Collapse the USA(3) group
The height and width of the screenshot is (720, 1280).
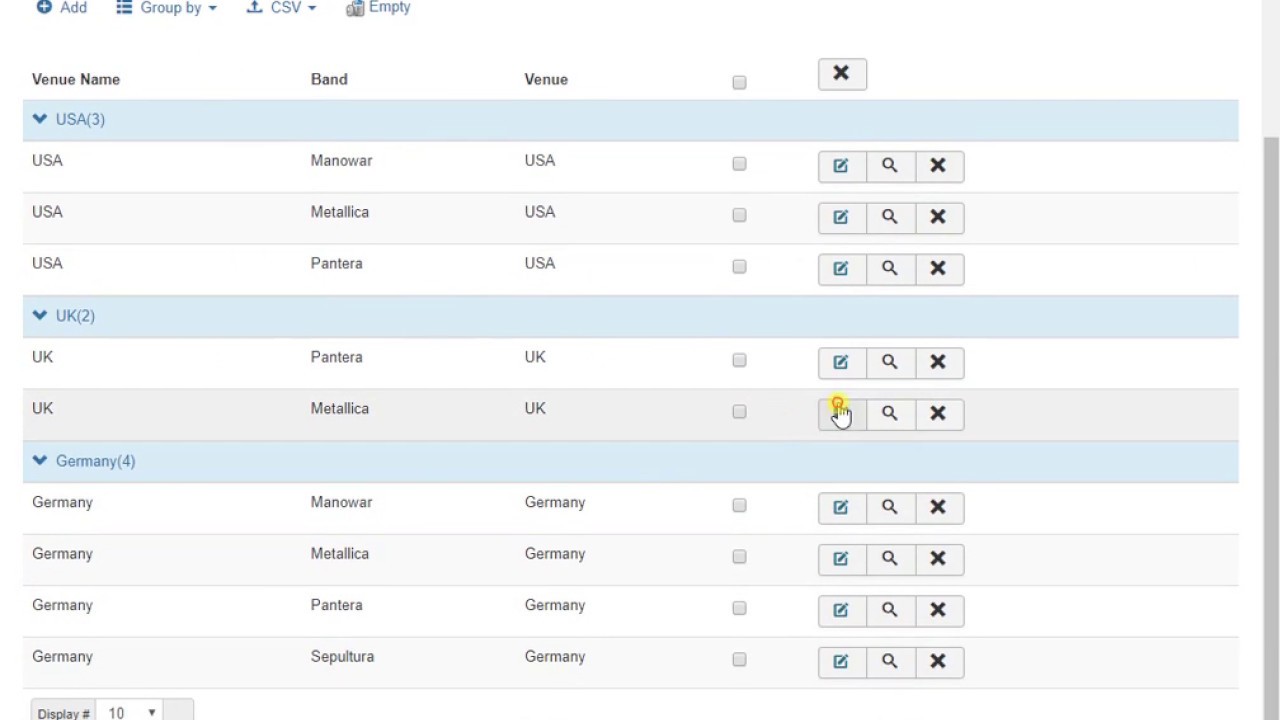click(x=40, y=119)
